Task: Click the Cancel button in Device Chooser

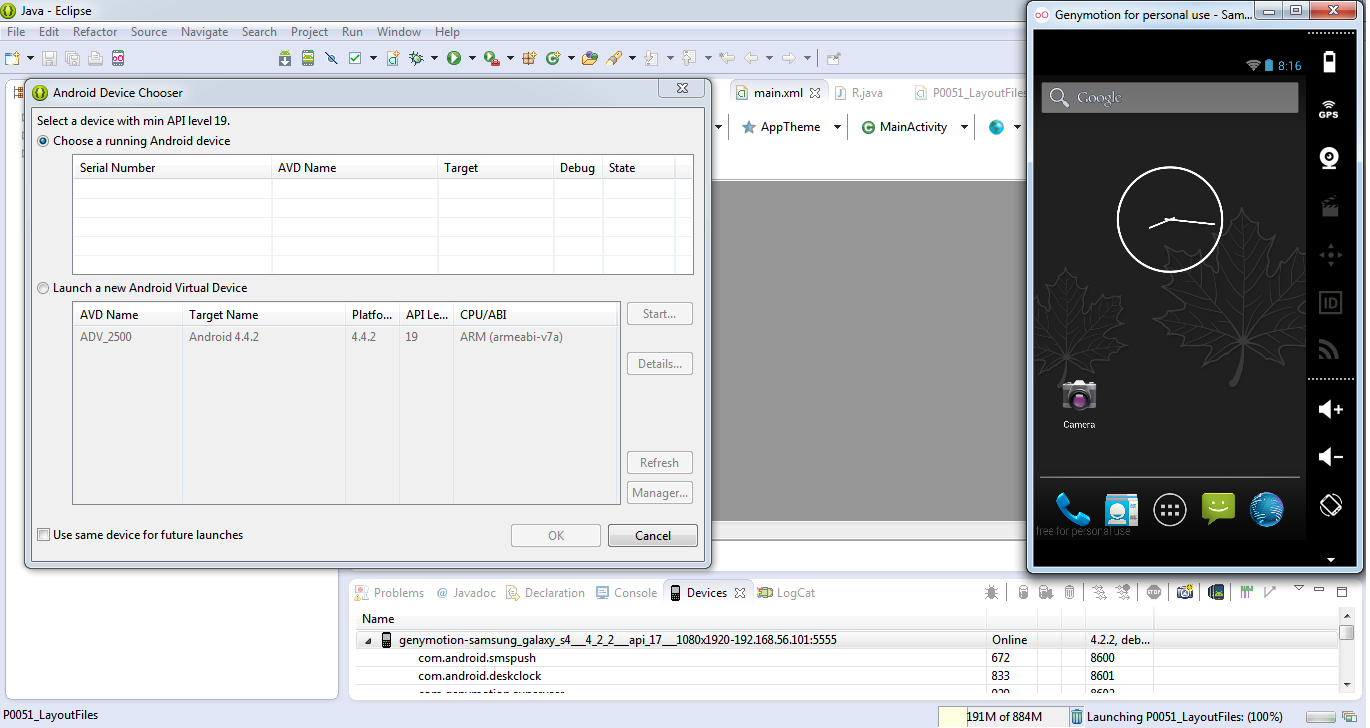Action: (653, 535)
